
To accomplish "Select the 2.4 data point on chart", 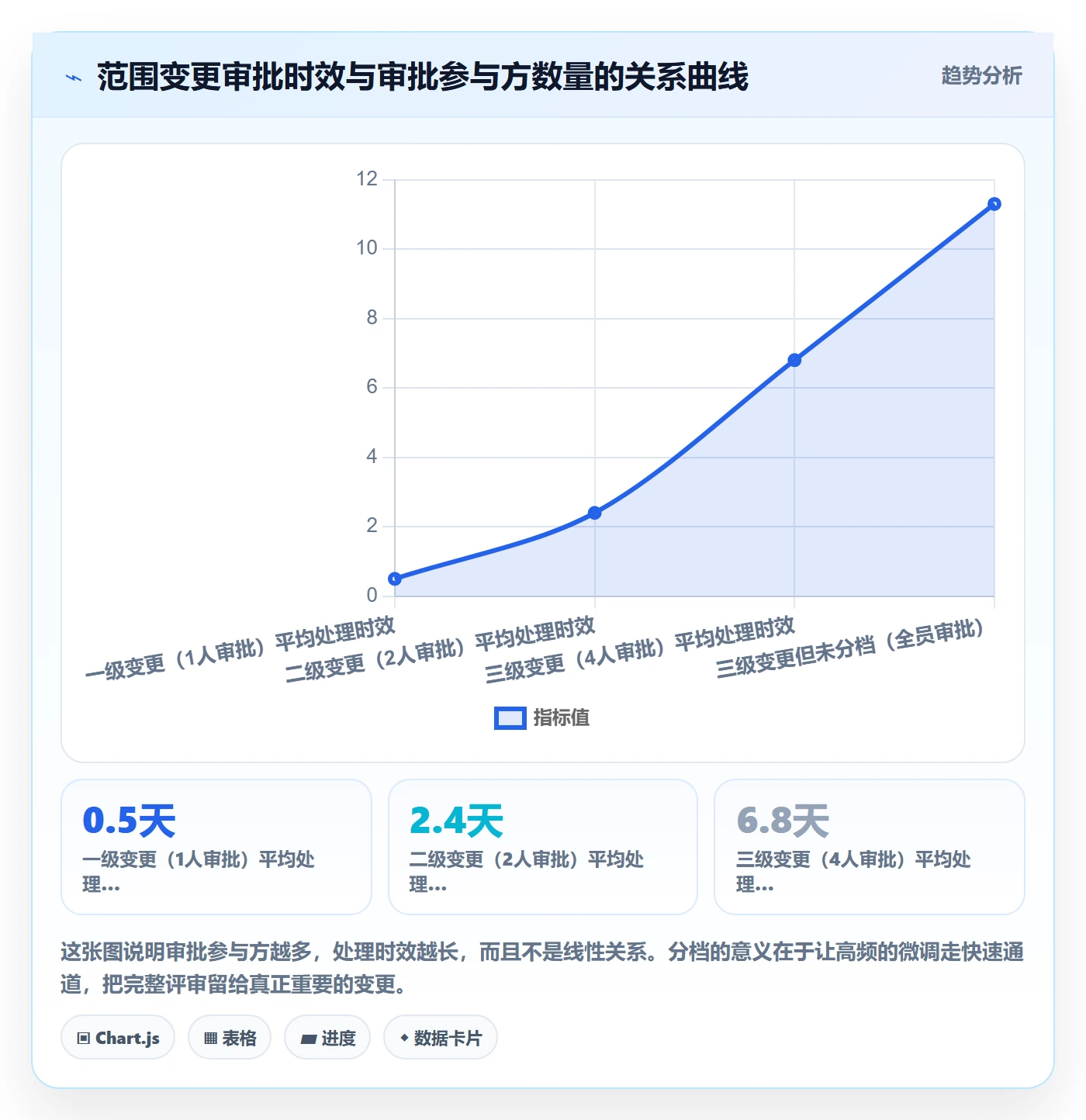I will click(595, 513).
